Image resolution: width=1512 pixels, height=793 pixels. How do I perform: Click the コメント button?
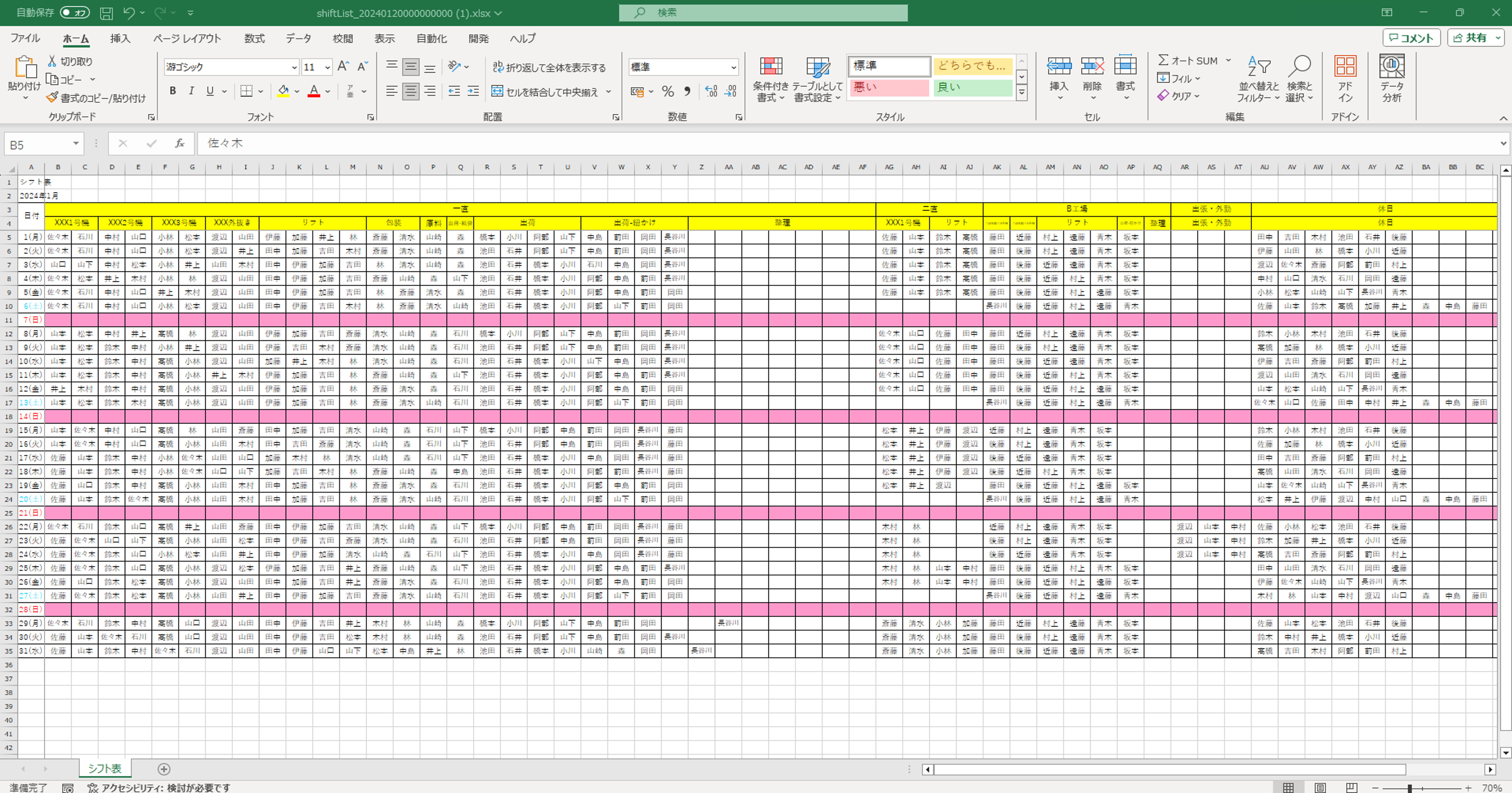1411,38
